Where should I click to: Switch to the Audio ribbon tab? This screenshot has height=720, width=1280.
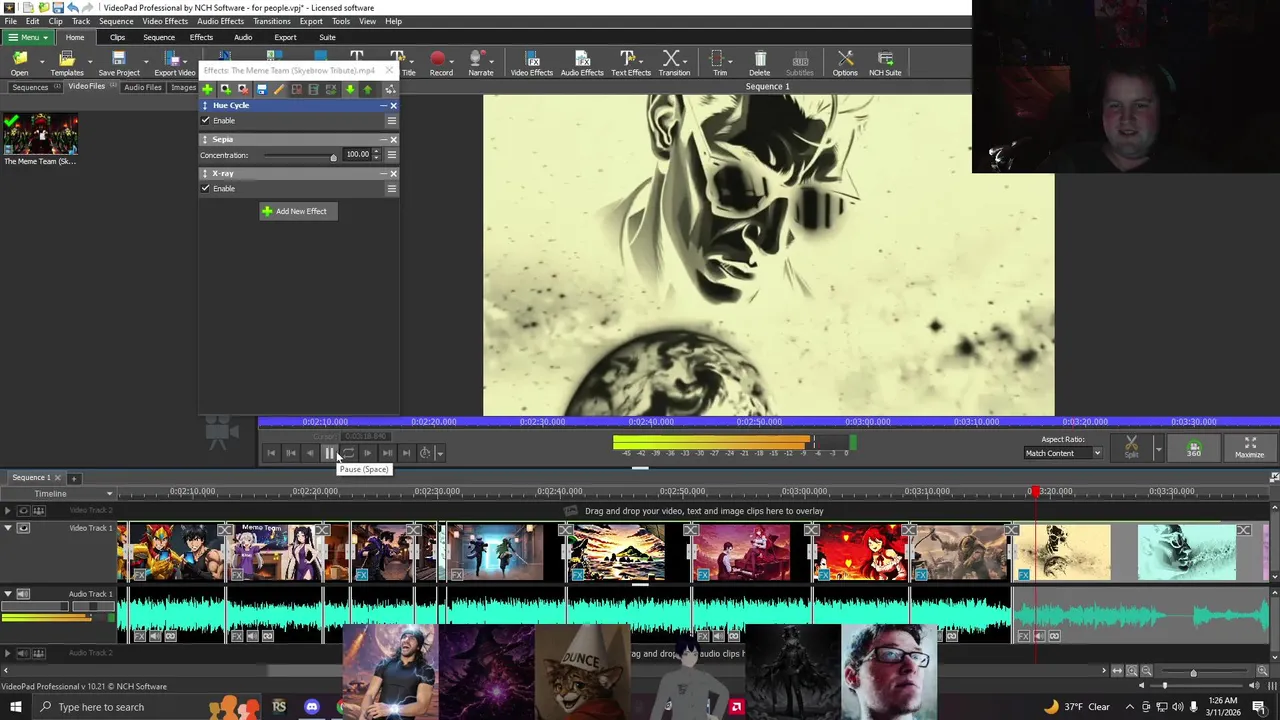[x=243, y=37]
